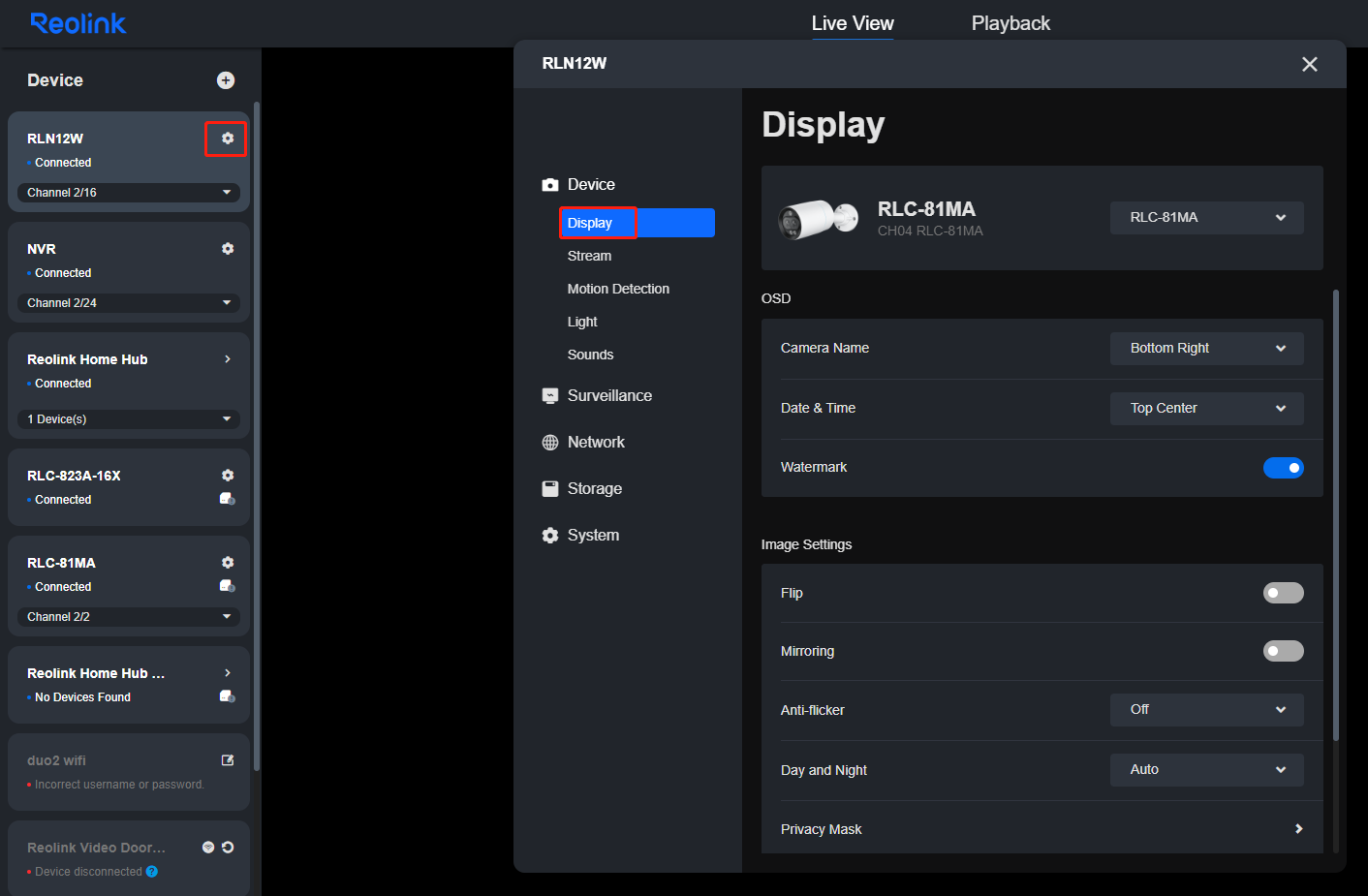Viewport: 1368px width, 896px height.
Task: Open settings gear for NVR device
Action: coord(228,249)
